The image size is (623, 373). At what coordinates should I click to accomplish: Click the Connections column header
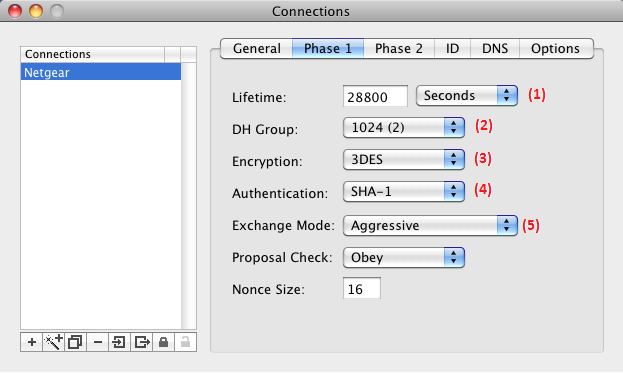pyautogui.click(x=93, y=54)
